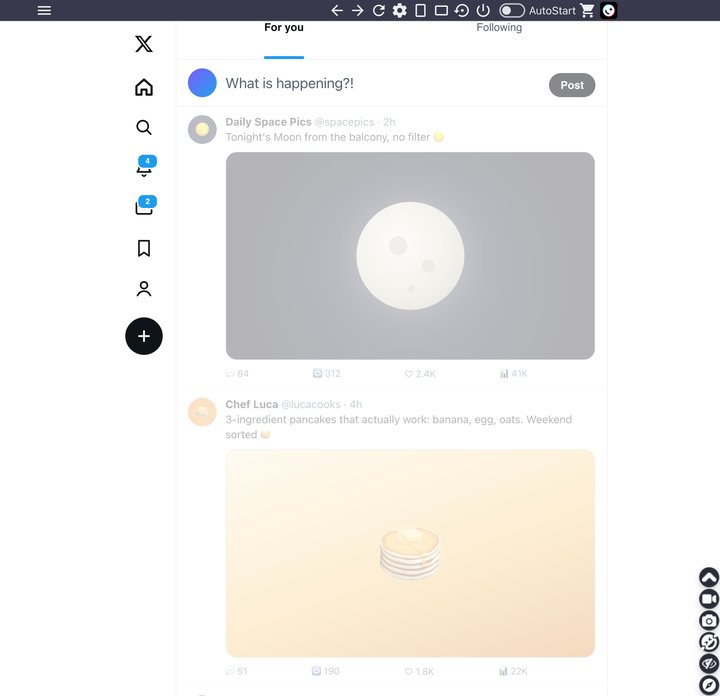This screenshot has height=696, width=720.
Task: Repost the Moon post showing 312
Action: (326, 373)
